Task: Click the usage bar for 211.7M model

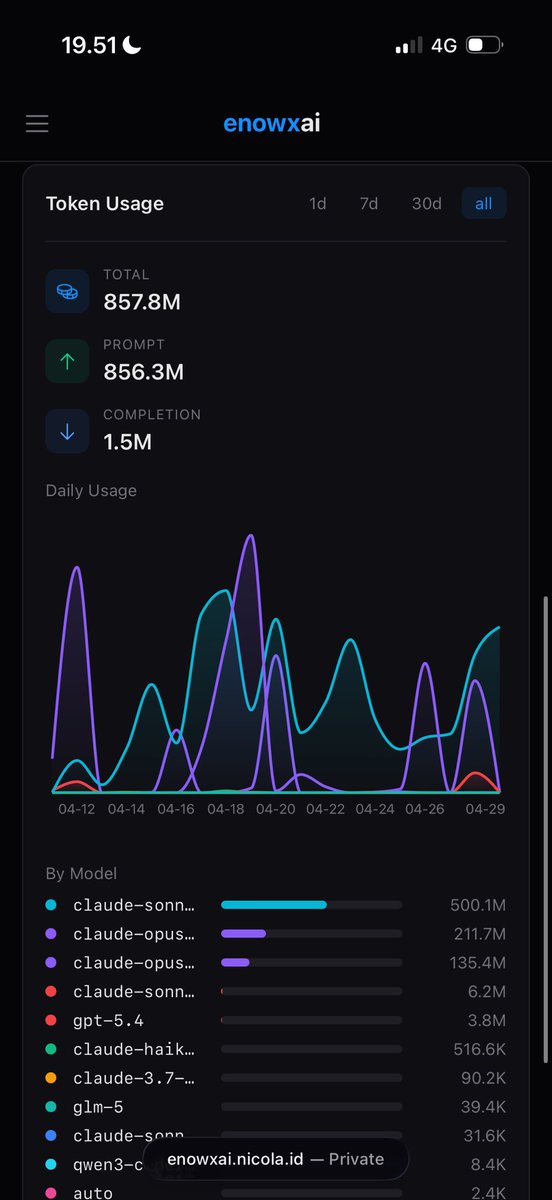Action: 311,933
